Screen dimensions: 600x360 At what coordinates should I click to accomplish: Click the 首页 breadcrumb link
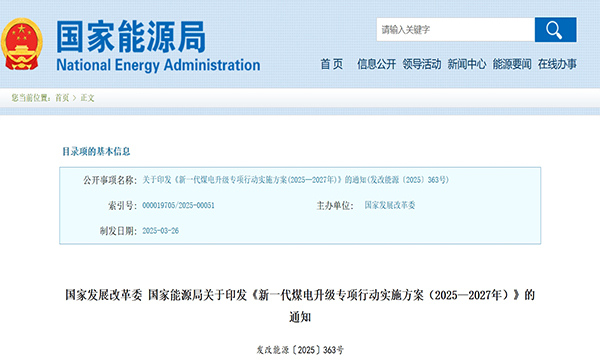[62, 98]
